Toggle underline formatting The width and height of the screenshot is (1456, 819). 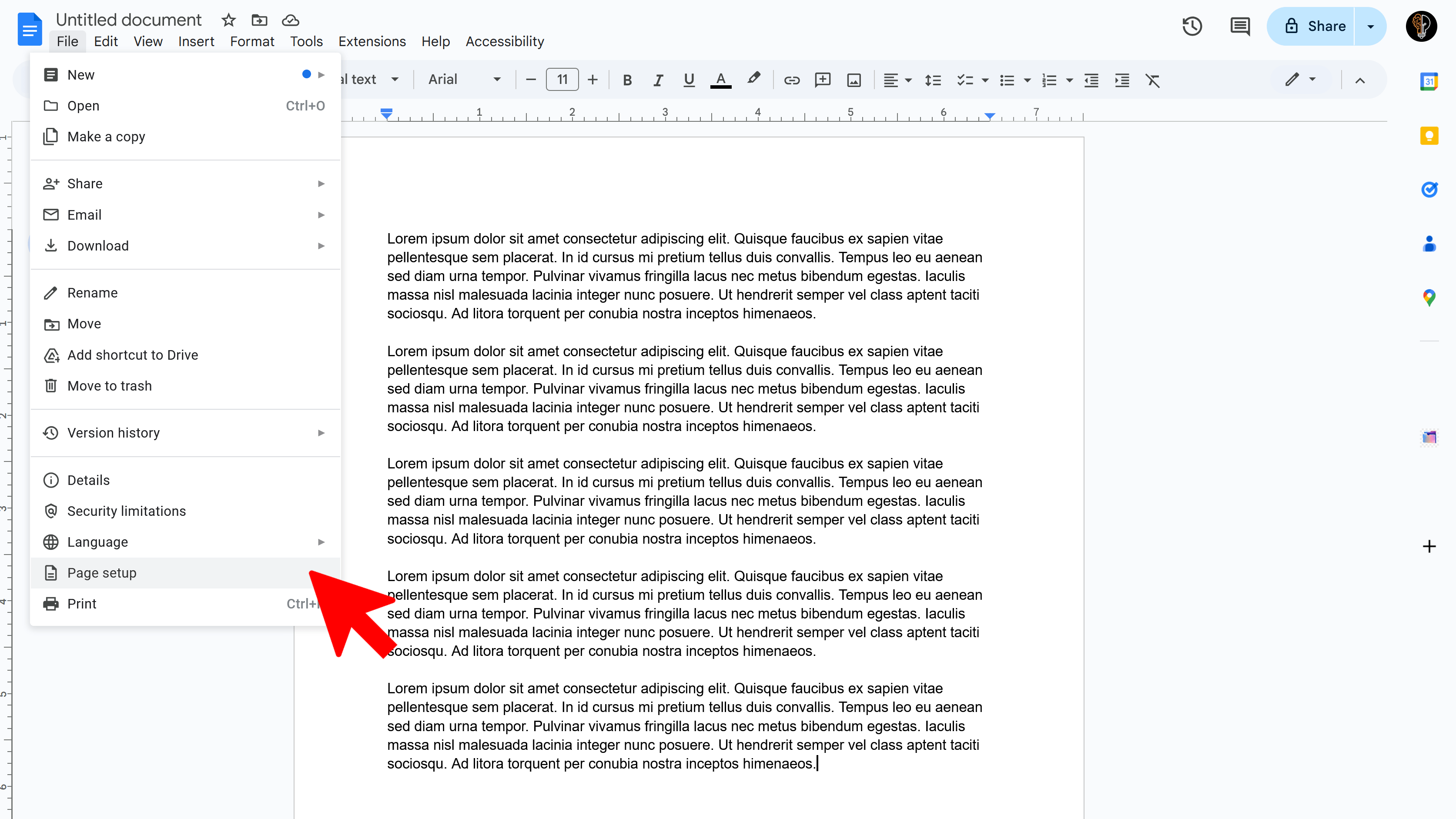689,80
